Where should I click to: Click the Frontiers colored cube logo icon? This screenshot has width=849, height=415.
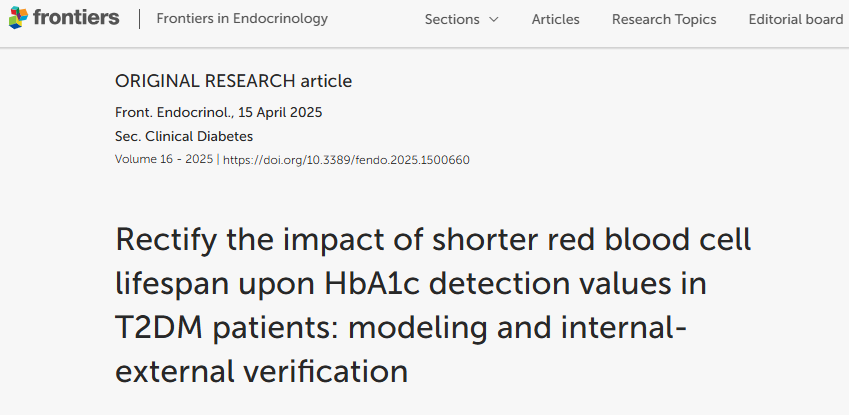[18, 19]
